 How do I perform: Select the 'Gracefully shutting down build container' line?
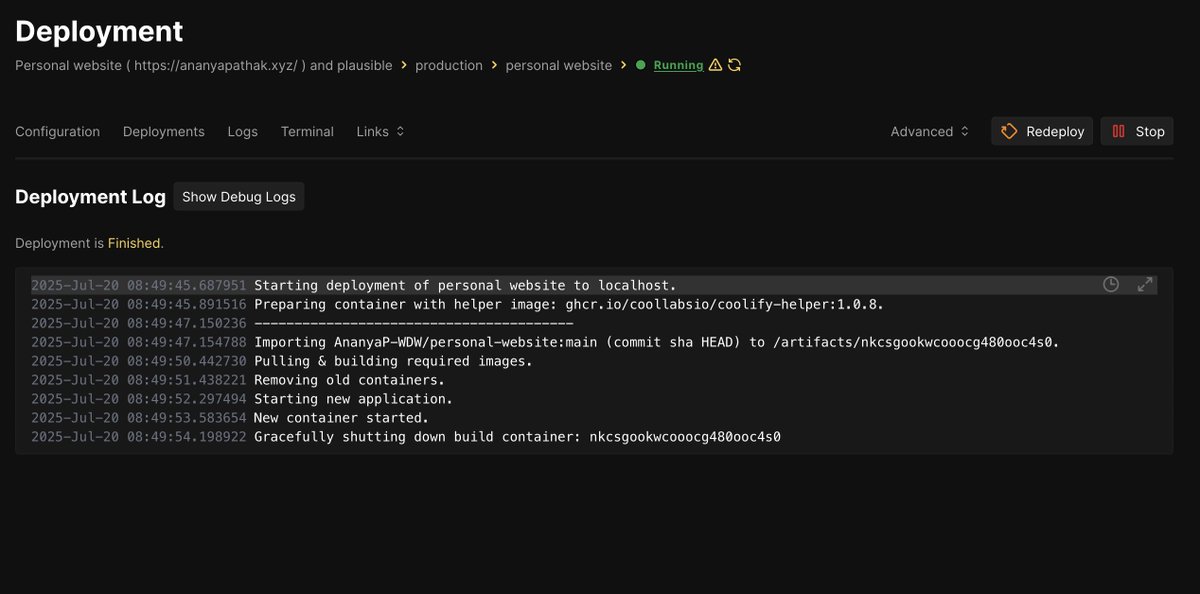(x=594, y=437)
